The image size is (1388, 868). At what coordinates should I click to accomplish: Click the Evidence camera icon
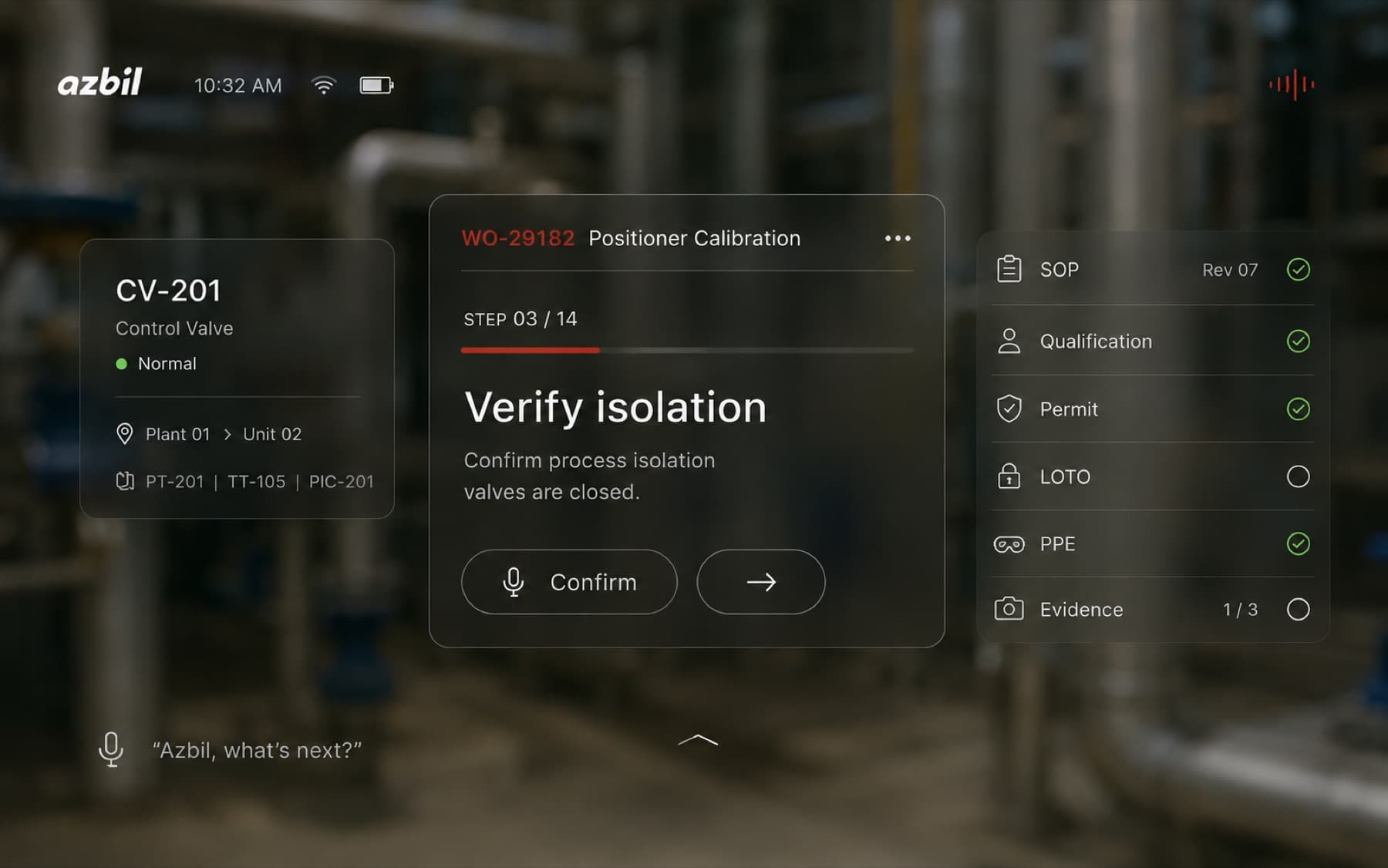1009,609
